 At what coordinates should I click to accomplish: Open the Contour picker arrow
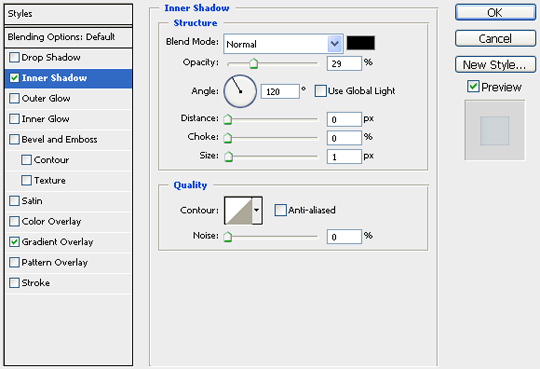click(x=257, y=210)
